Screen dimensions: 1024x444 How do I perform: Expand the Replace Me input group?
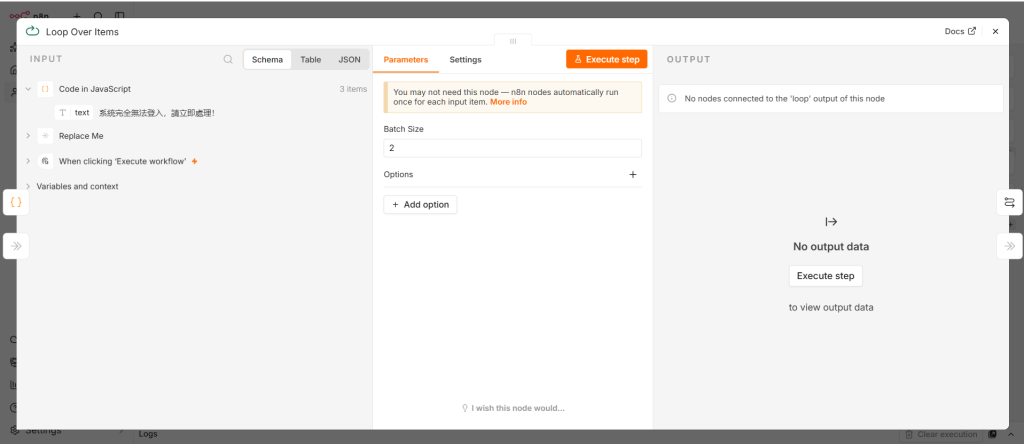point(28,136)
